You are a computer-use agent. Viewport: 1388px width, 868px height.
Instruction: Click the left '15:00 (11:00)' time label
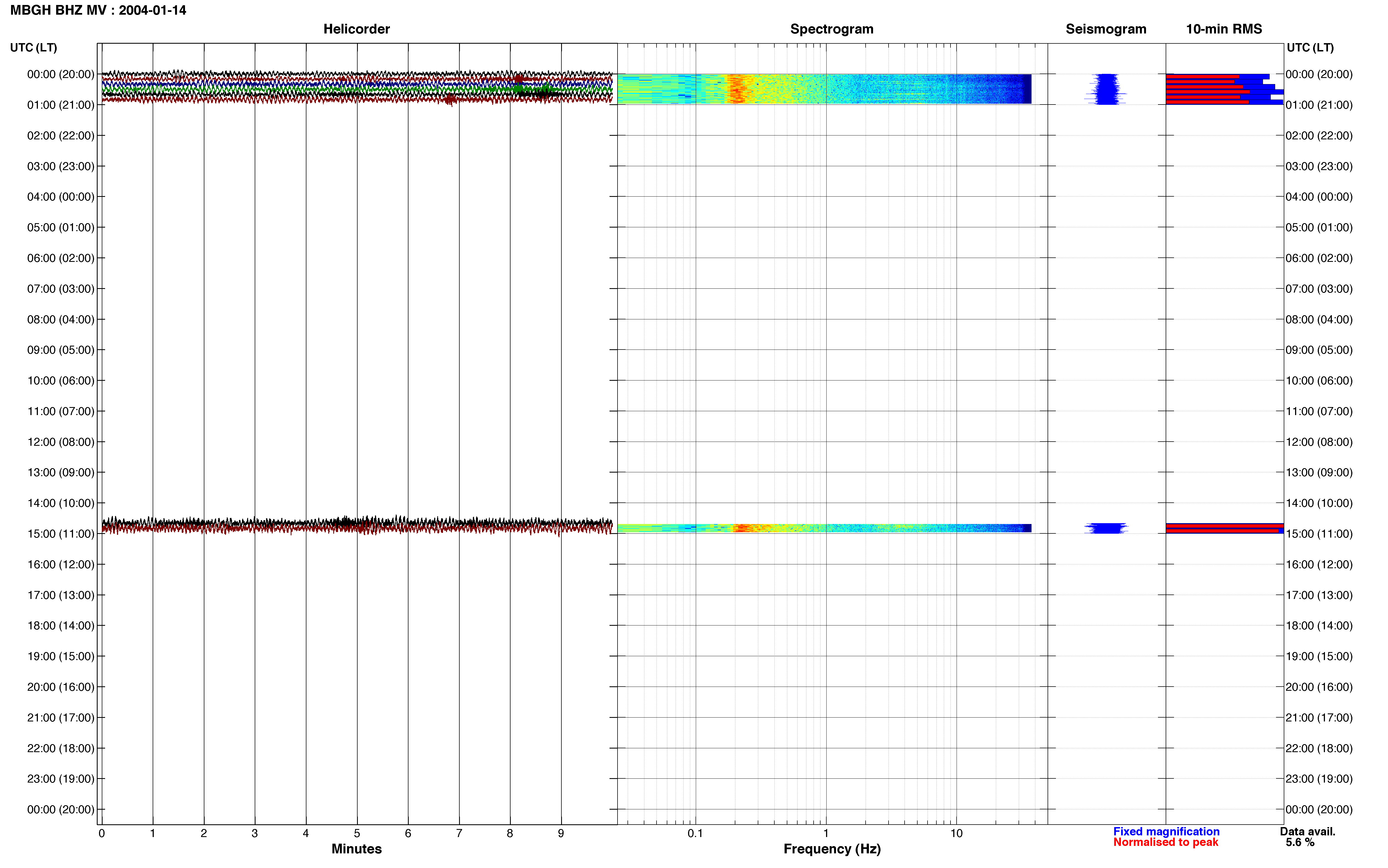click(x=60, y=534)
